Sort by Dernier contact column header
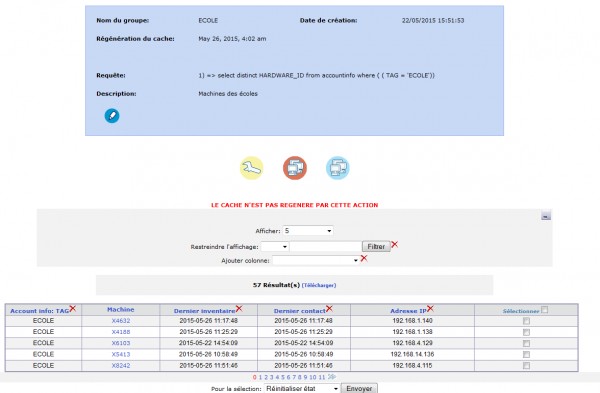Image resolution: width=600 pixels, height=393 pixels. point(300,311)
